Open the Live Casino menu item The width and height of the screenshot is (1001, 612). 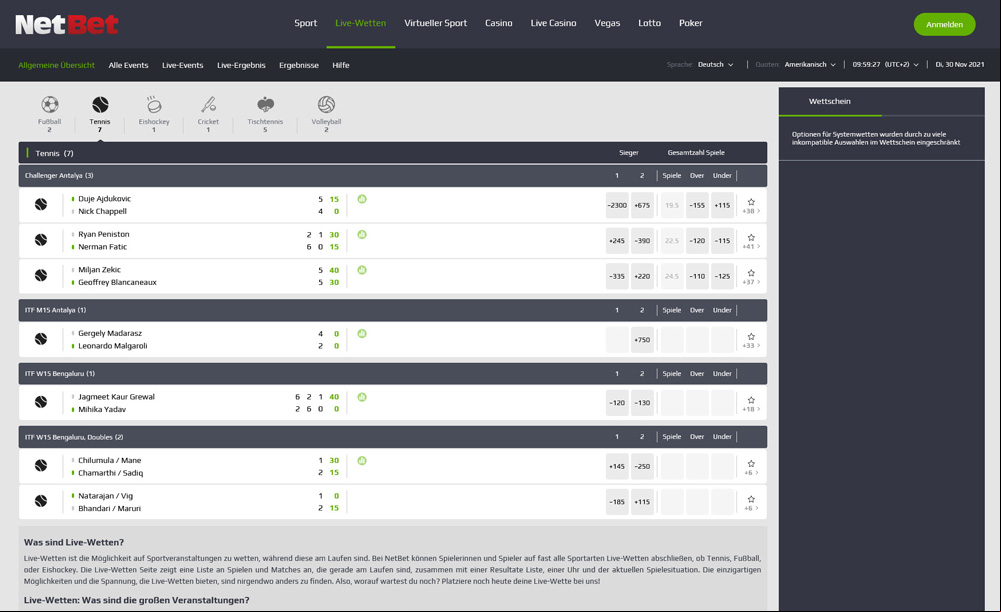tap(553, 23)
